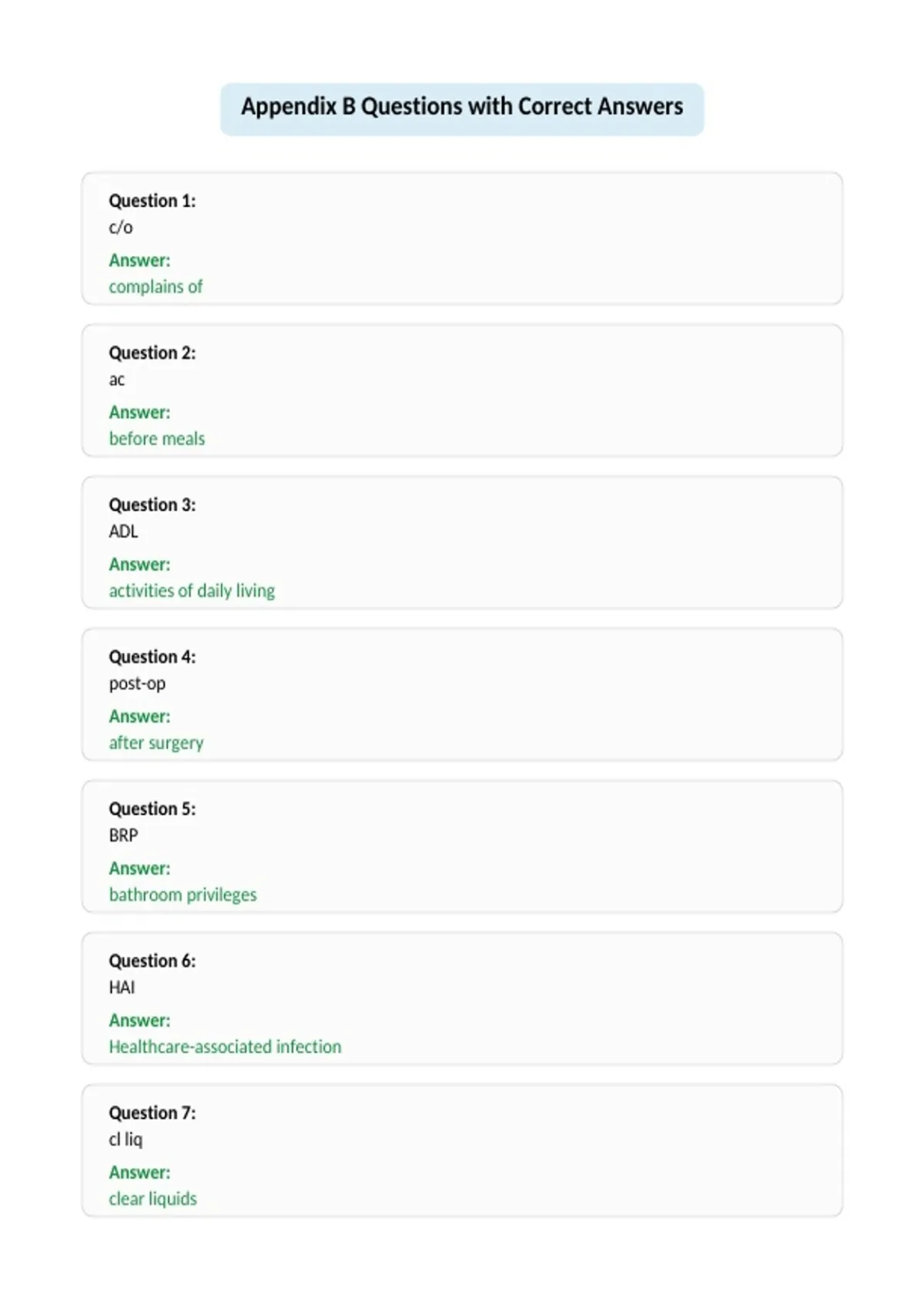Image resolution: width=924 pixels, height=1309 pixels.
Task: Click answer 'Healthcare-associated infection'
Action: (225, 1046)
